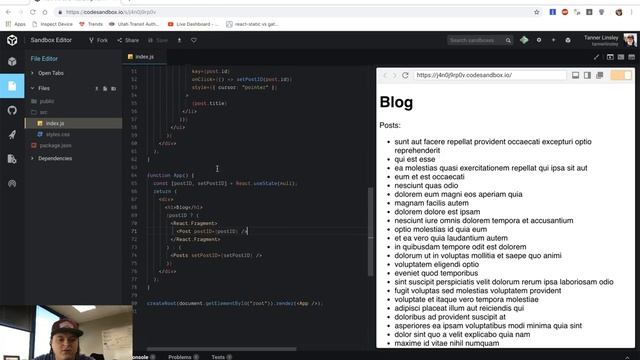This screenshot has height=360, width=640.
Task: Click the Save button in header
Action: click(x=158, y=40)
